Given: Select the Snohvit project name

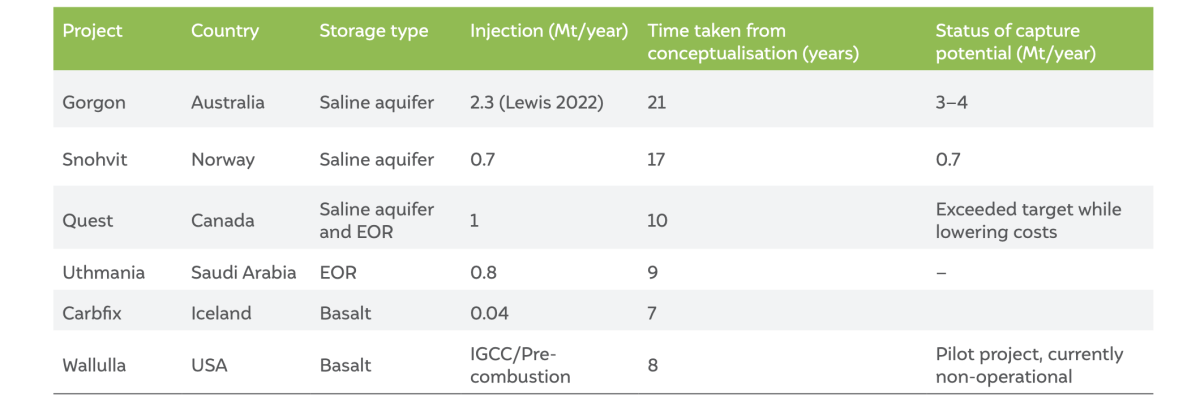Looking at the screenshot, I should point(96,160).
